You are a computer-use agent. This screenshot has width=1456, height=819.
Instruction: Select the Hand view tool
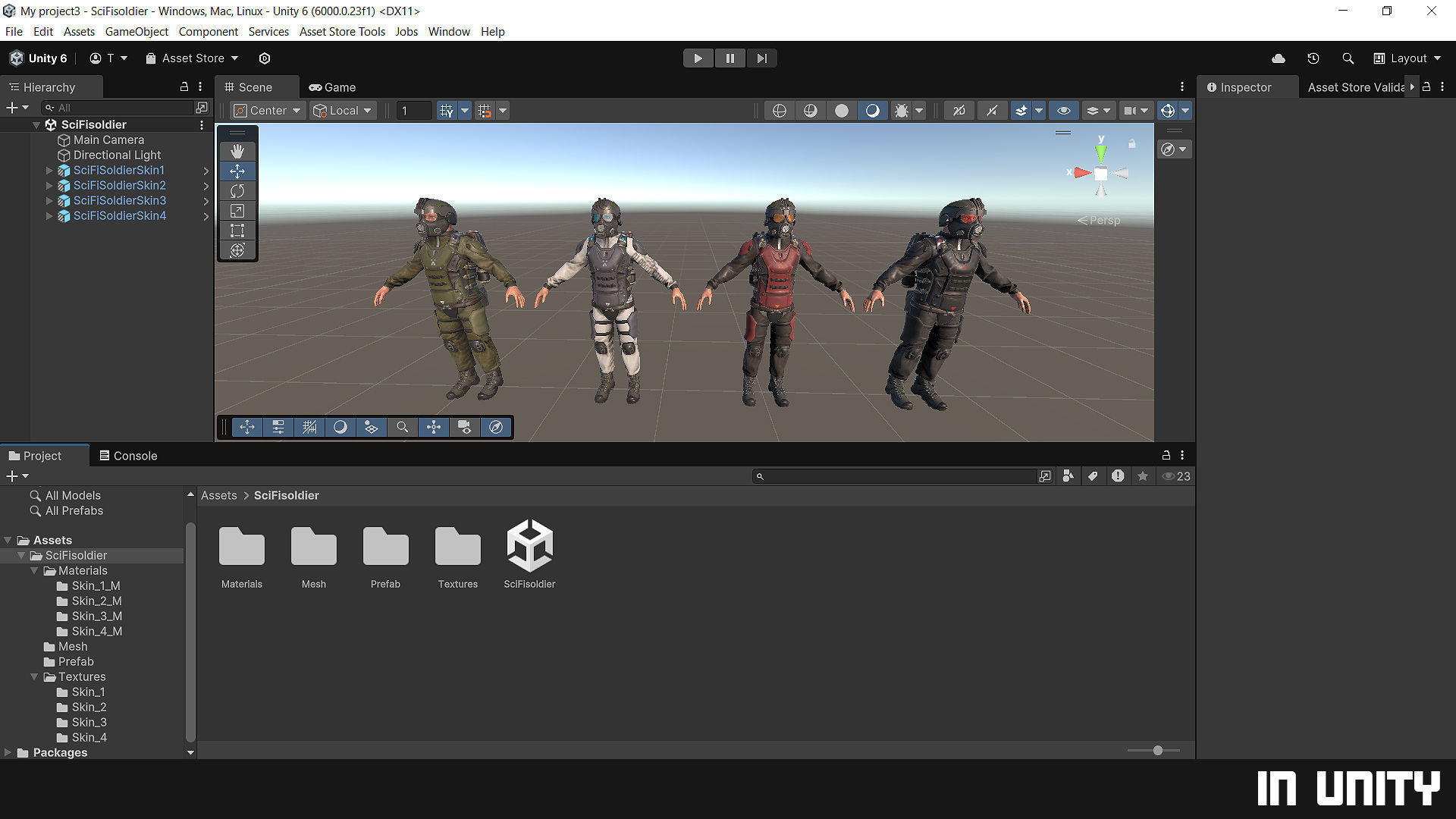click(237, 151)
